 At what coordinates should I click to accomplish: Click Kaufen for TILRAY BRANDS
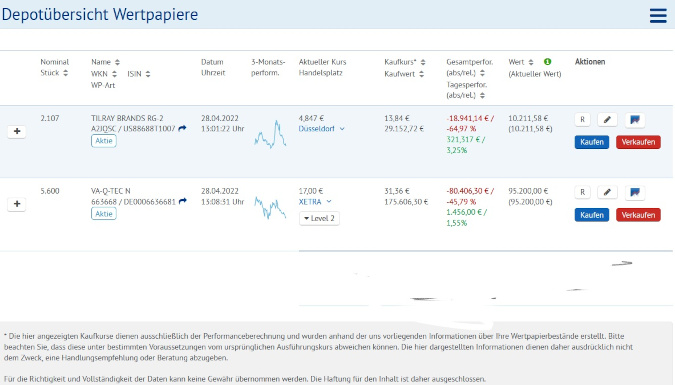591,142
